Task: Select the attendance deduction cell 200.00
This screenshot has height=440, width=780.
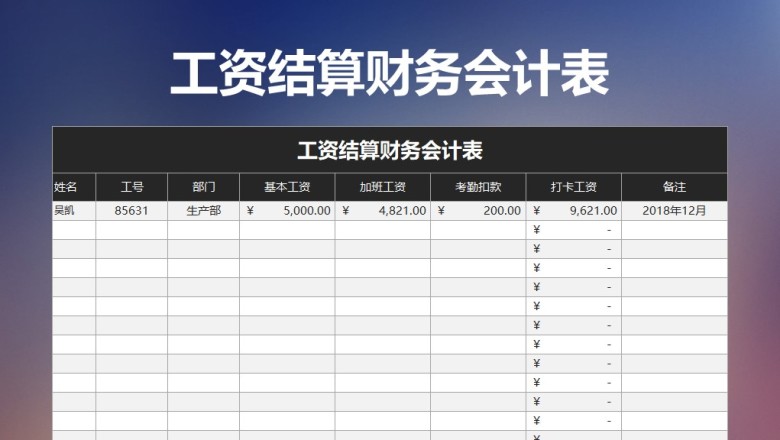Action: tap(478, 211)
